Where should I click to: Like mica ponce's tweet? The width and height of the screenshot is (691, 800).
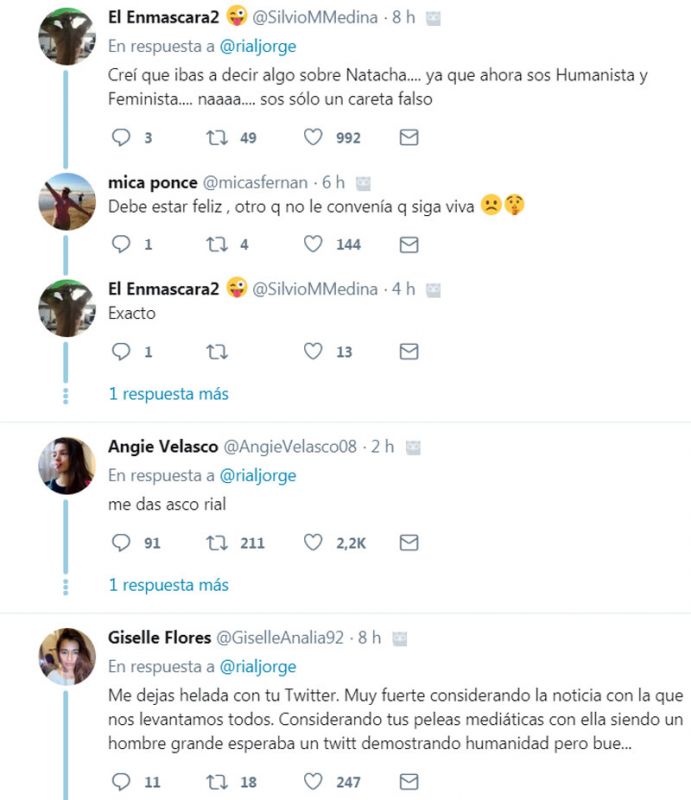coord(313,244)
